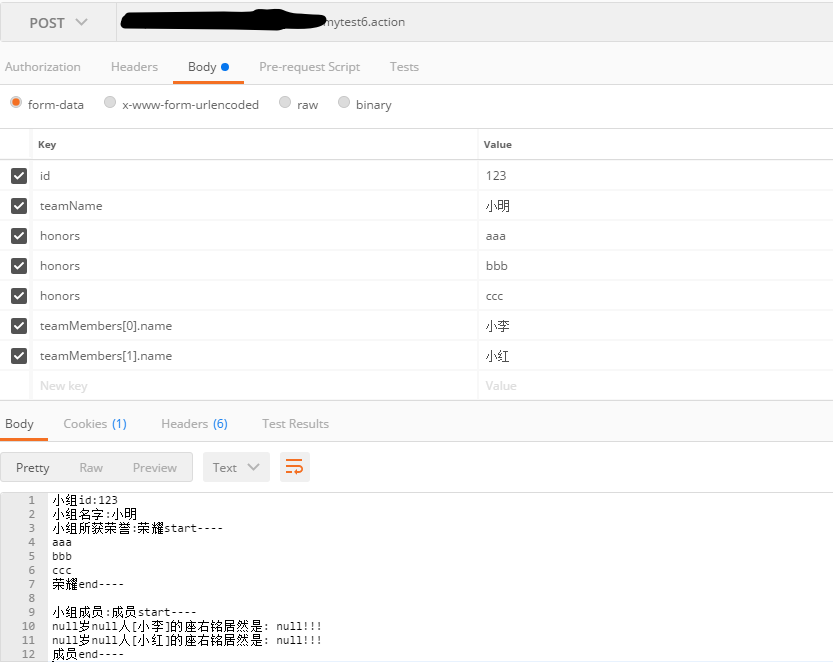Screen dimensions: 833x662
Task: Switch to the request Headers tab
Action: pyautogui.click(x=134, y=67)
